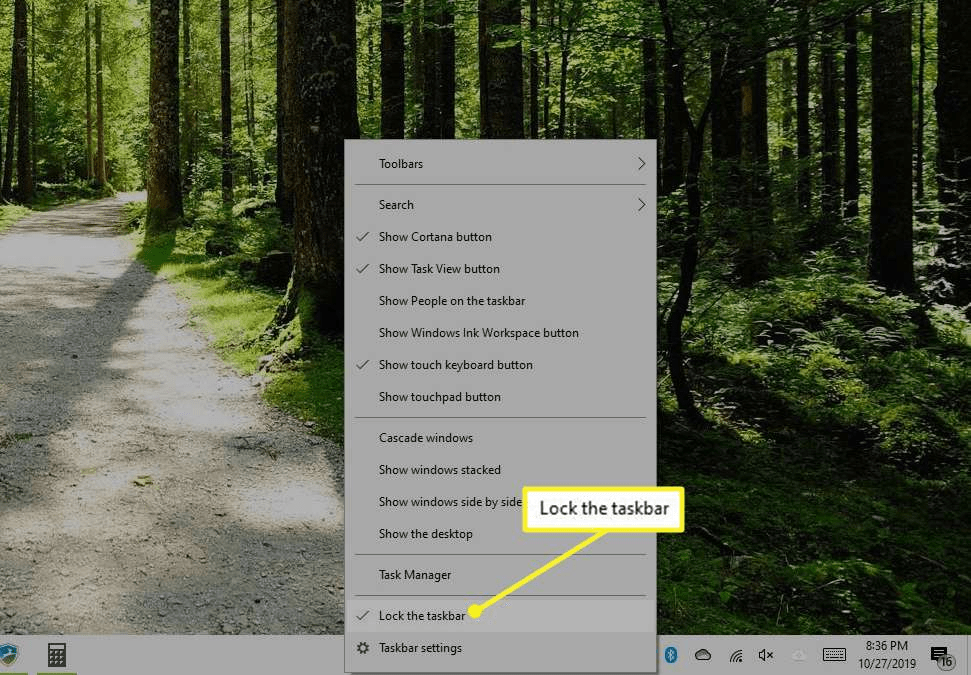Viewport: 971px width, 675px height.
Task: Expand the Toolbars submenu
Action: coord(500,164)
